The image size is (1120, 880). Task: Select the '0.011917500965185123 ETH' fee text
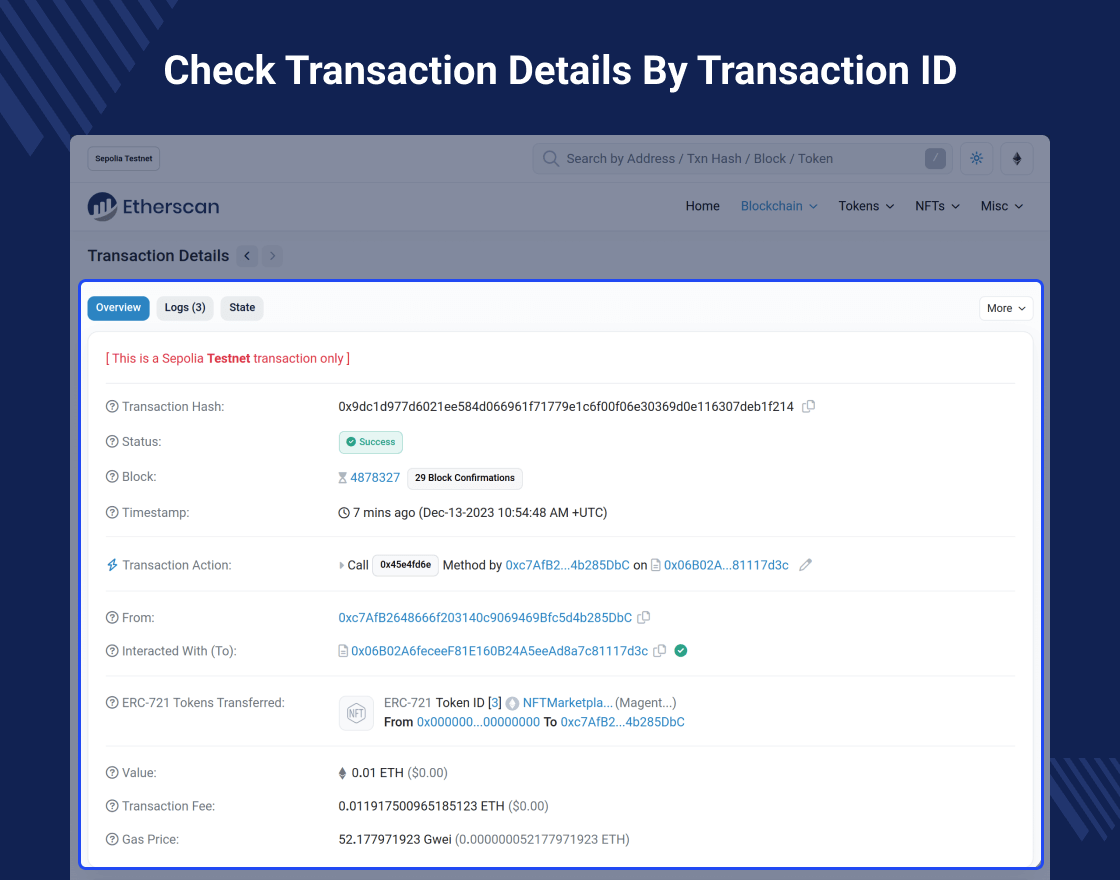(x=421, y=806)
